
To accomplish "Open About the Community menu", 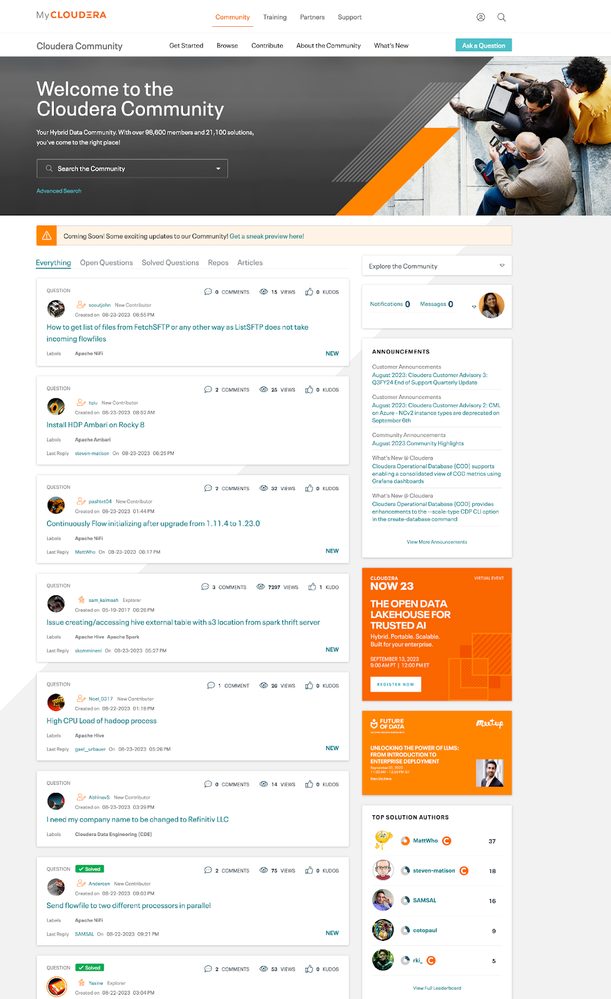I will coord(328,46).
